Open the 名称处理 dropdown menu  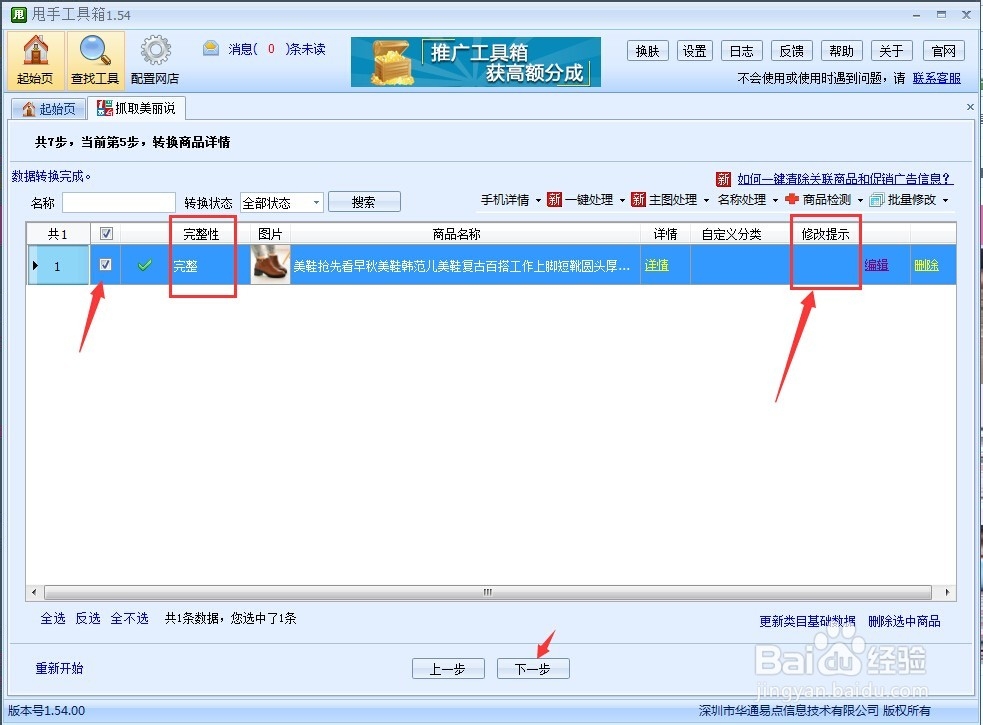[x=745, y=199]
